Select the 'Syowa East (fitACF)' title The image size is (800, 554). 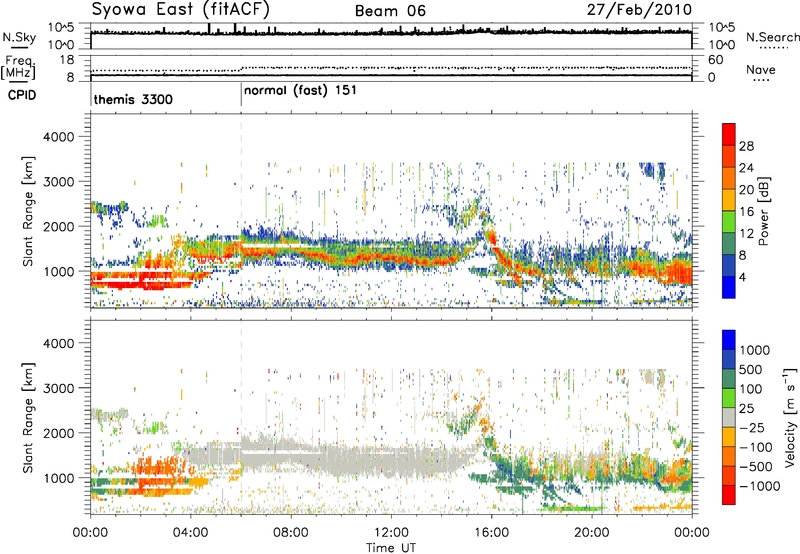coord(181,10)
